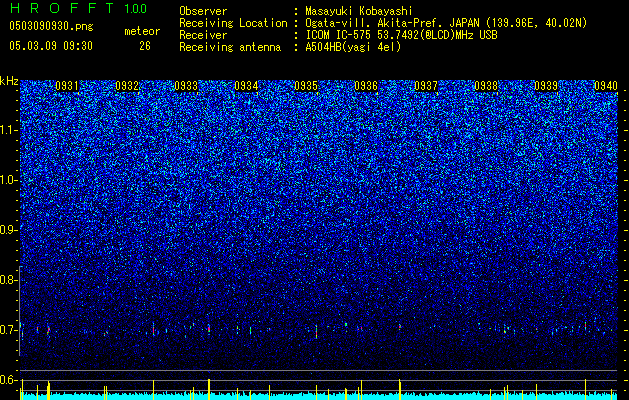The height and width of the screenshot is (400, 629).
Task: Click the 0936 time marker
Action: tap(366, 85)
